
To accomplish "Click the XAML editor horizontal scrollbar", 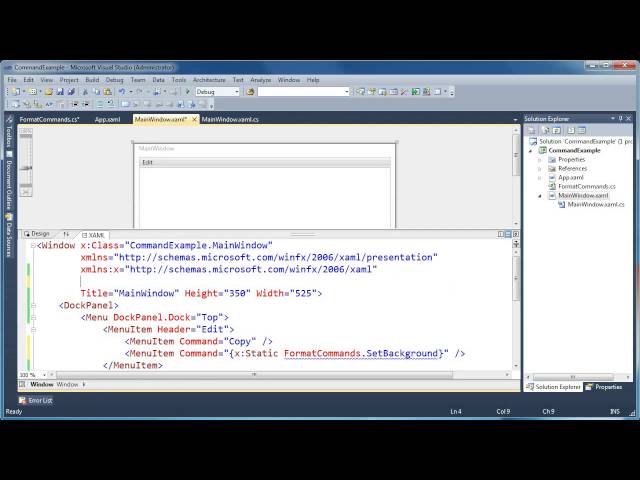I will point(254,375).
